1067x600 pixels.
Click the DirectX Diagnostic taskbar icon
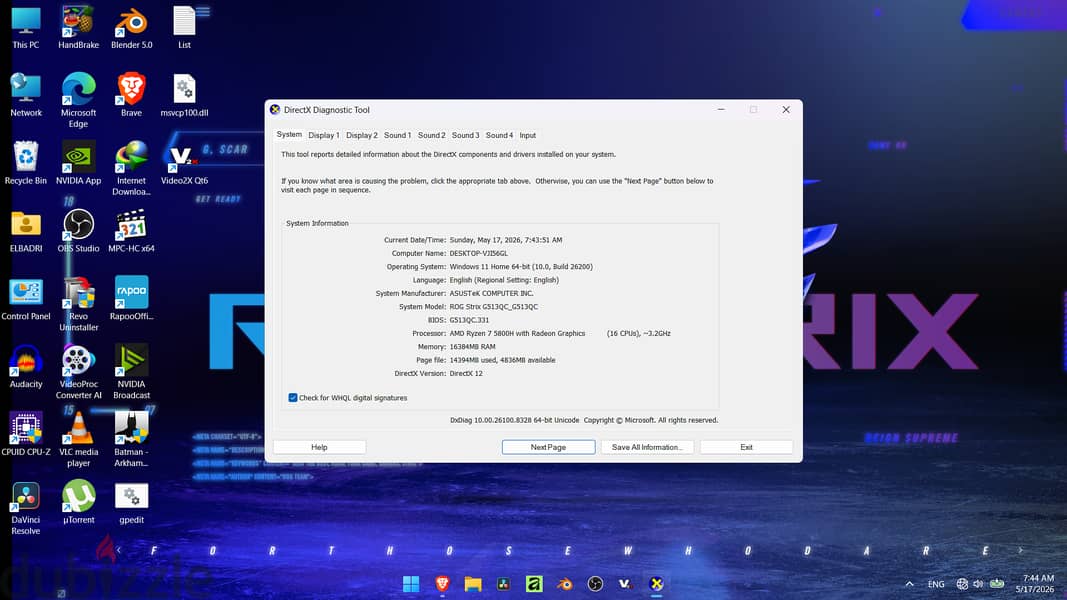point(657,584)
